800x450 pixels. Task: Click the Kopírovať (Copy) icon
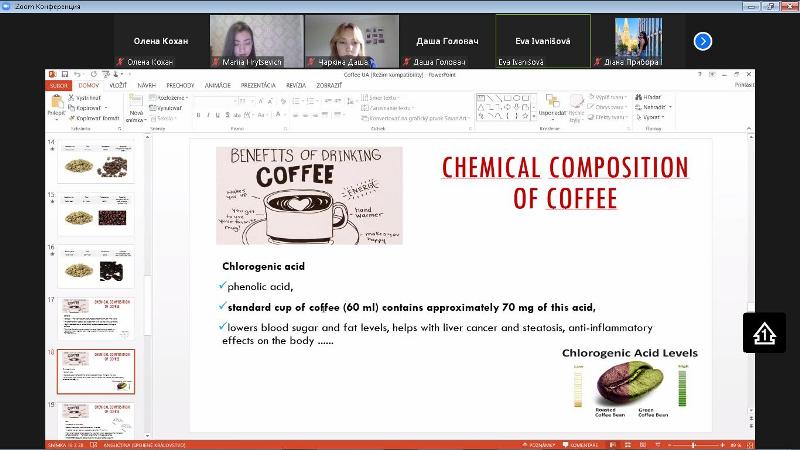click(71, 108)
